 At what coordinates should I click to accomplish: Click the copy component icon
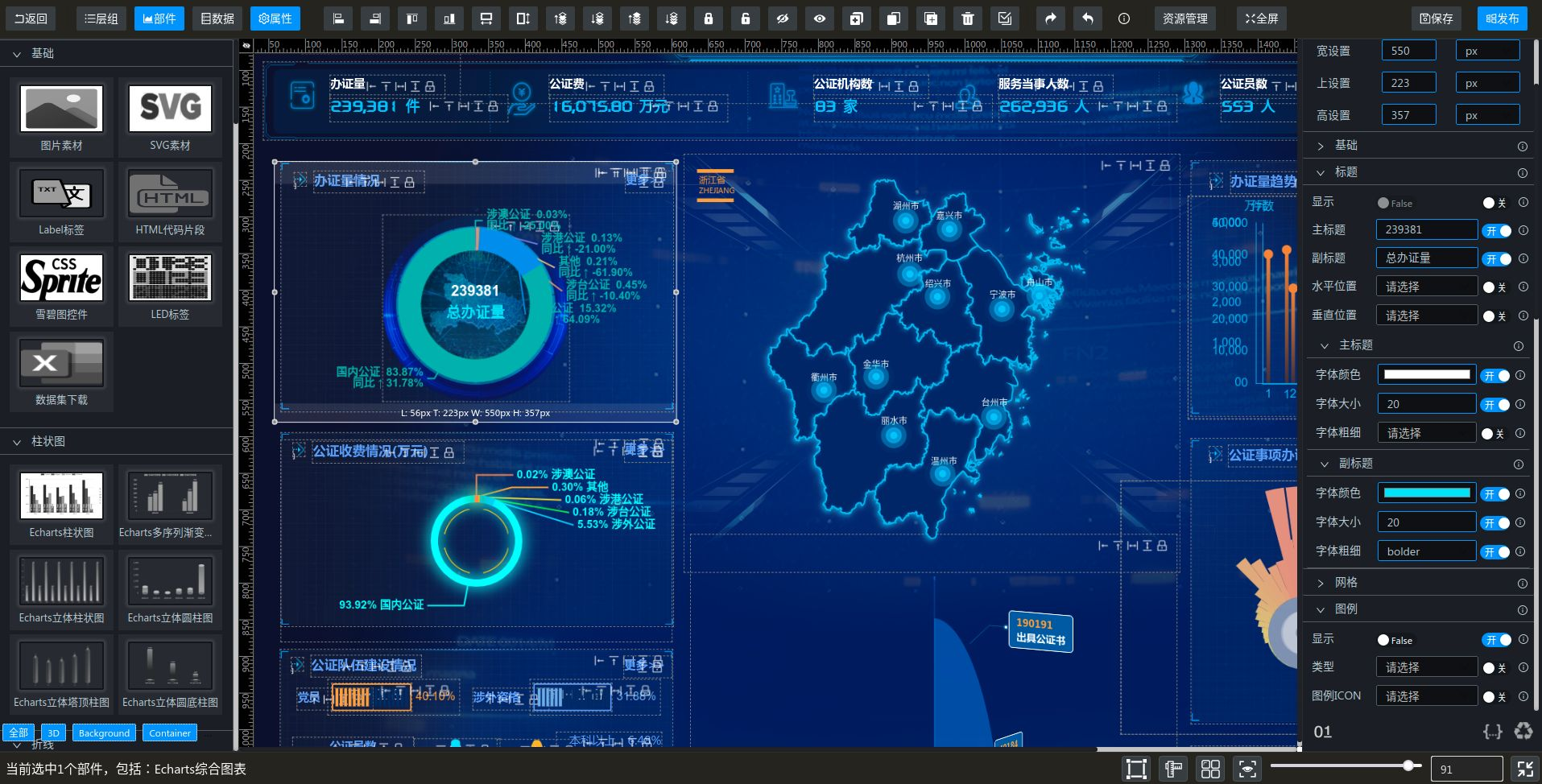coord(894,19)
